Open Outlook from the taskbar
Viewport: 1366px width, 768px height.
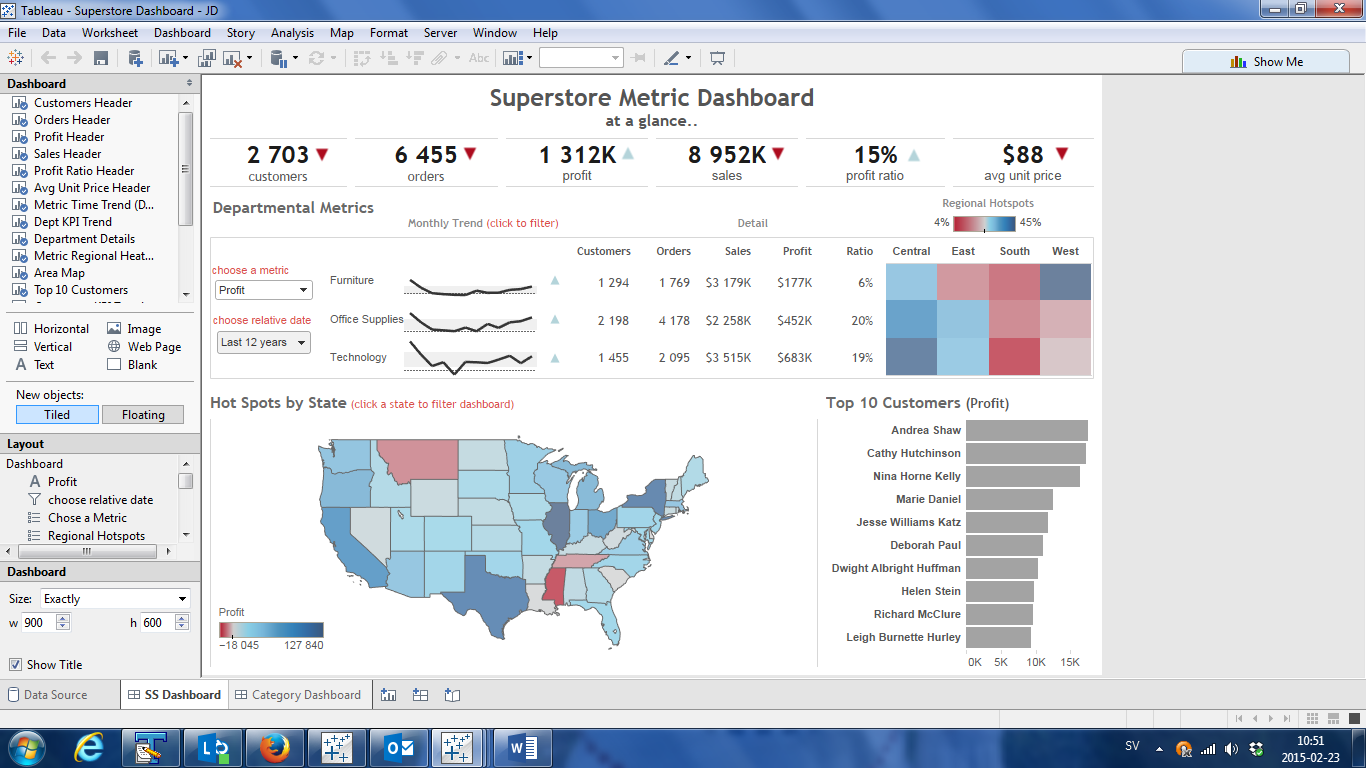click(x=398, y=747)
